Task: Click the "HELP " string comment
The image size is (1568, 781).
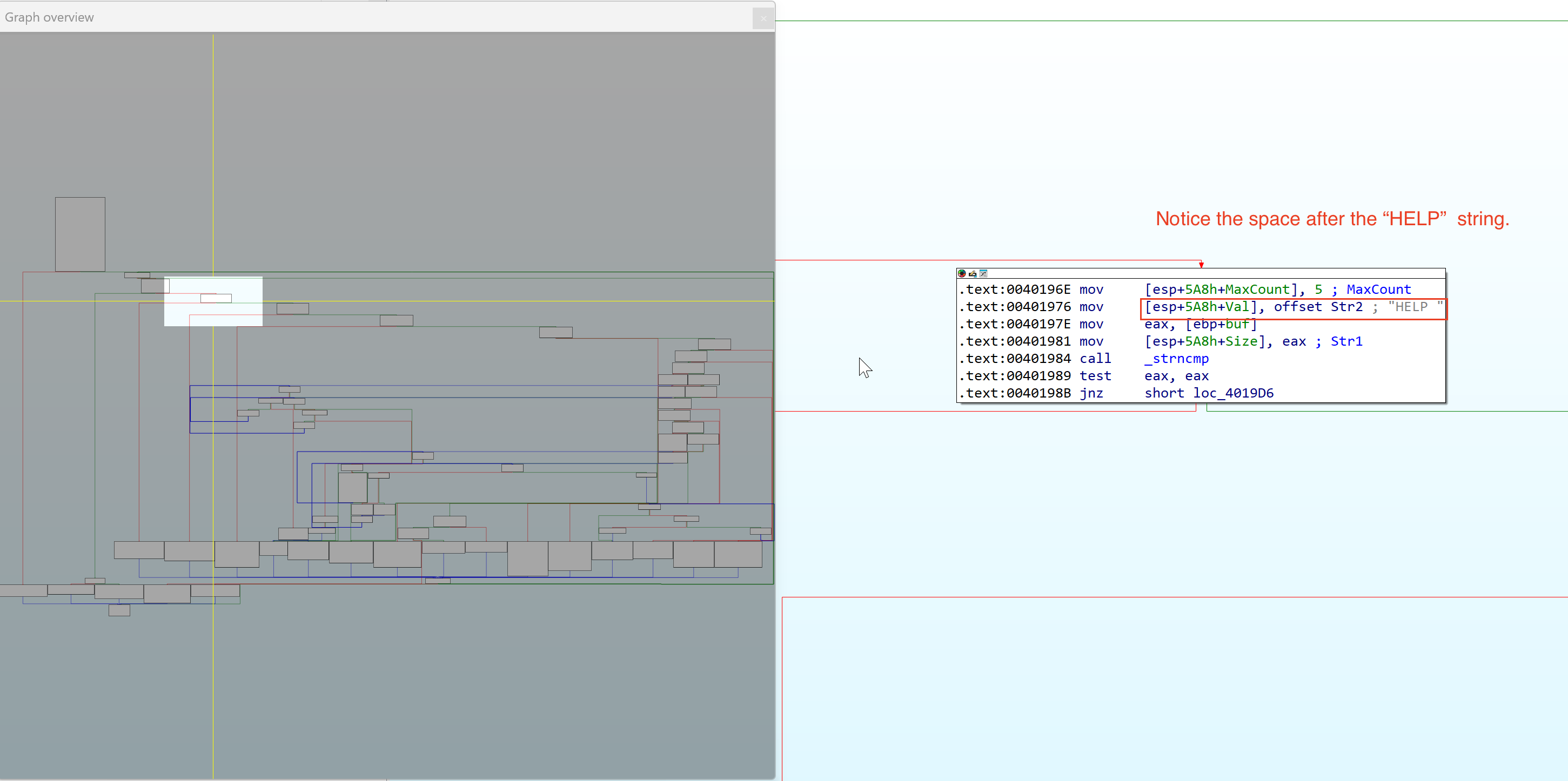Action: tap(1414, 307)
